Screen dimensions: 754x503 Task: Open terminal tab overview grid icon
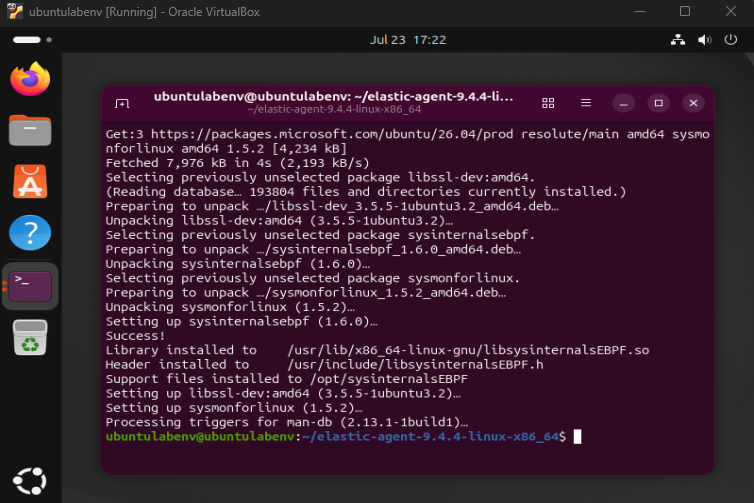[x=548, y=103]
